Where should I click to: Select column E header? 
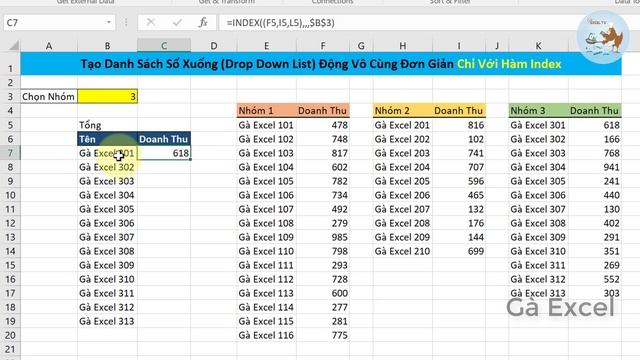(x=266, y=46)
